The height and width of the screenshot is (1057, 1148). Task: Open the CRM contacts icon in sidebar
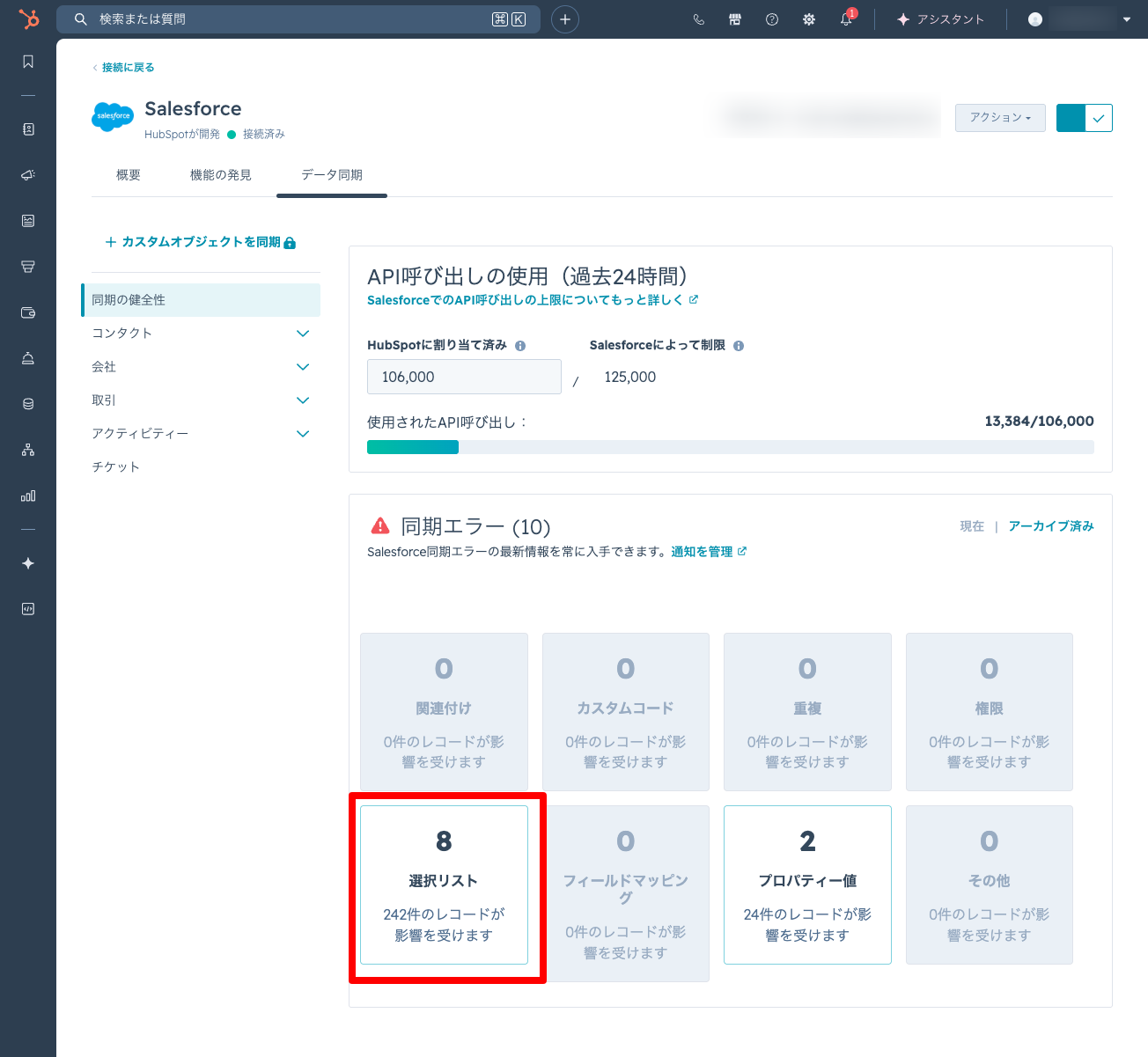[28, 129]
